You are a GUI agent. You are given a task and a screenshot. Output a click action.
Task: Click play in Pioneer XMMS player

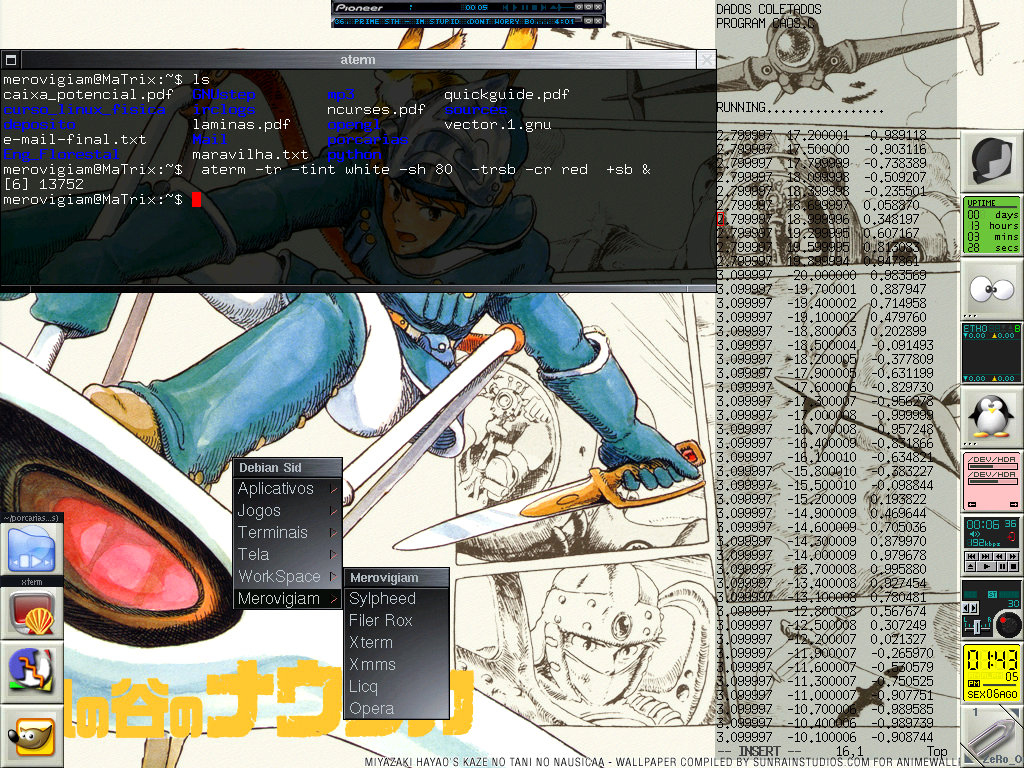pyautogui.click(x=515, y=7)
